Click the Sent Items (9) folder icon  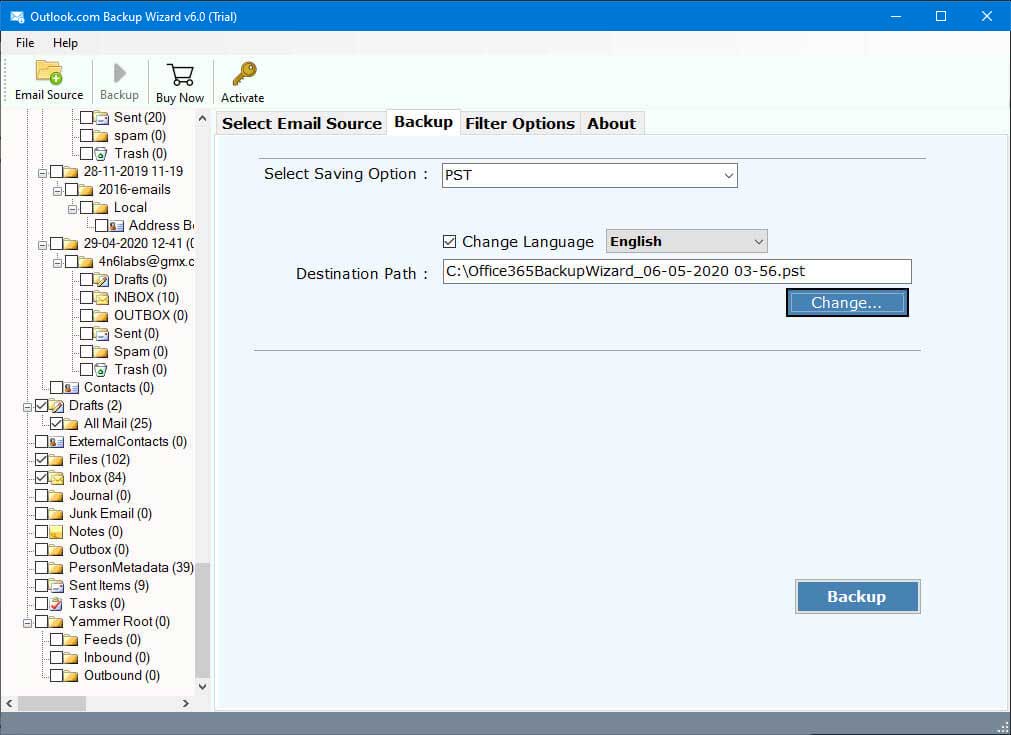tap(57, 586)
